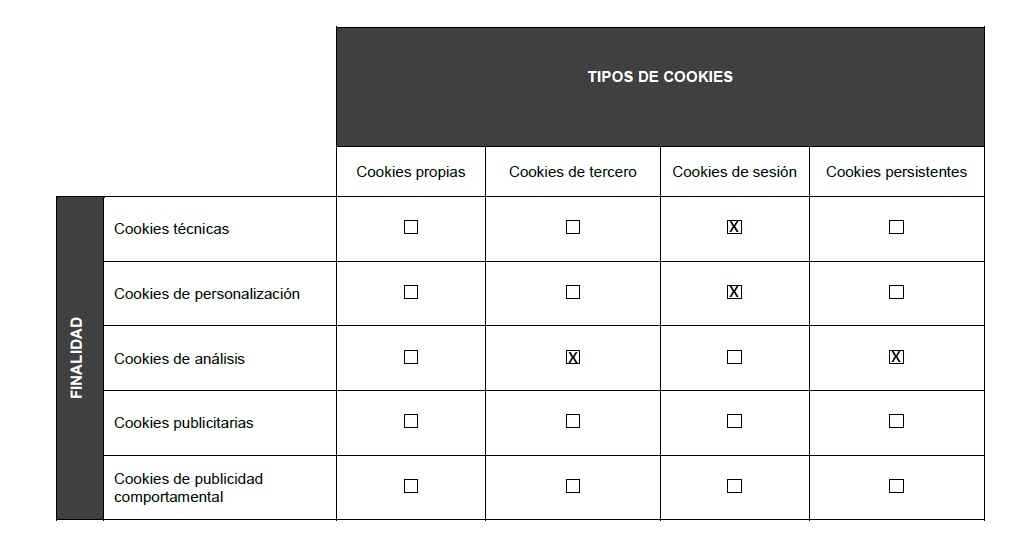Check Cookies técnicas under Cookies de tercero
The image size is (1019, 546).
(573, 227)
